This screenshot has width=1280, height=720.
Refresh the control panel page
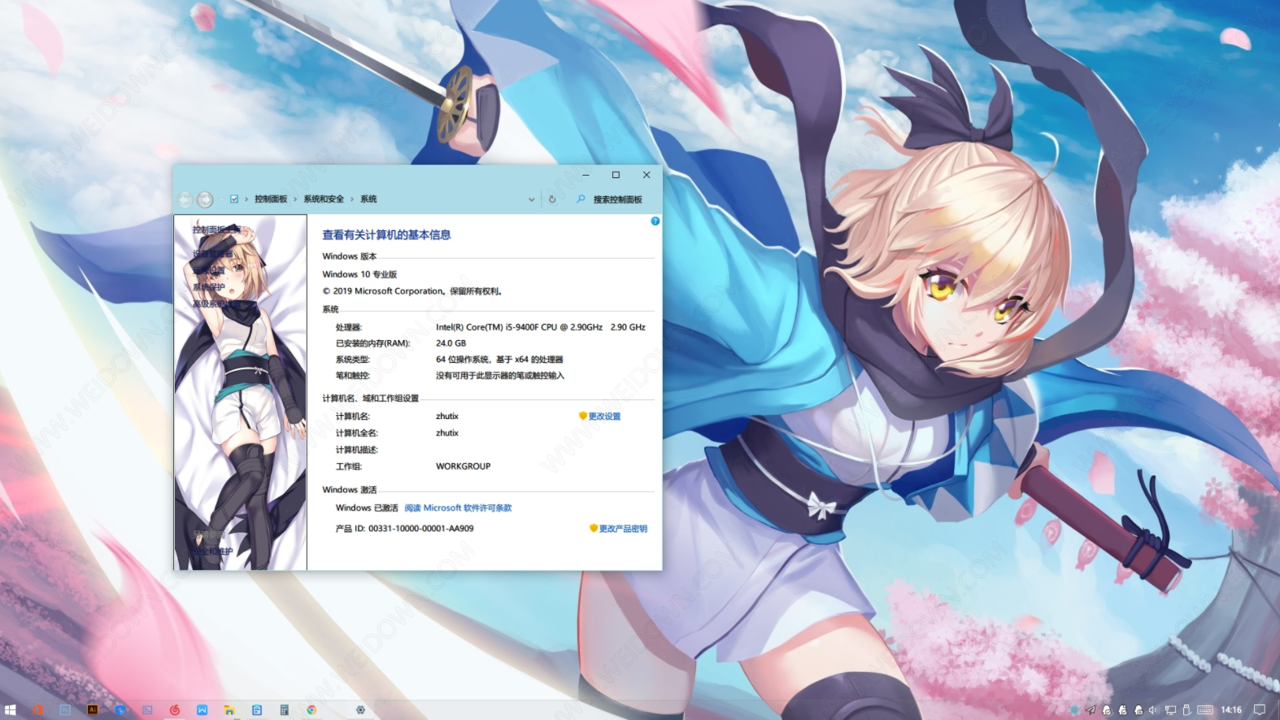(x=552, y=199)
